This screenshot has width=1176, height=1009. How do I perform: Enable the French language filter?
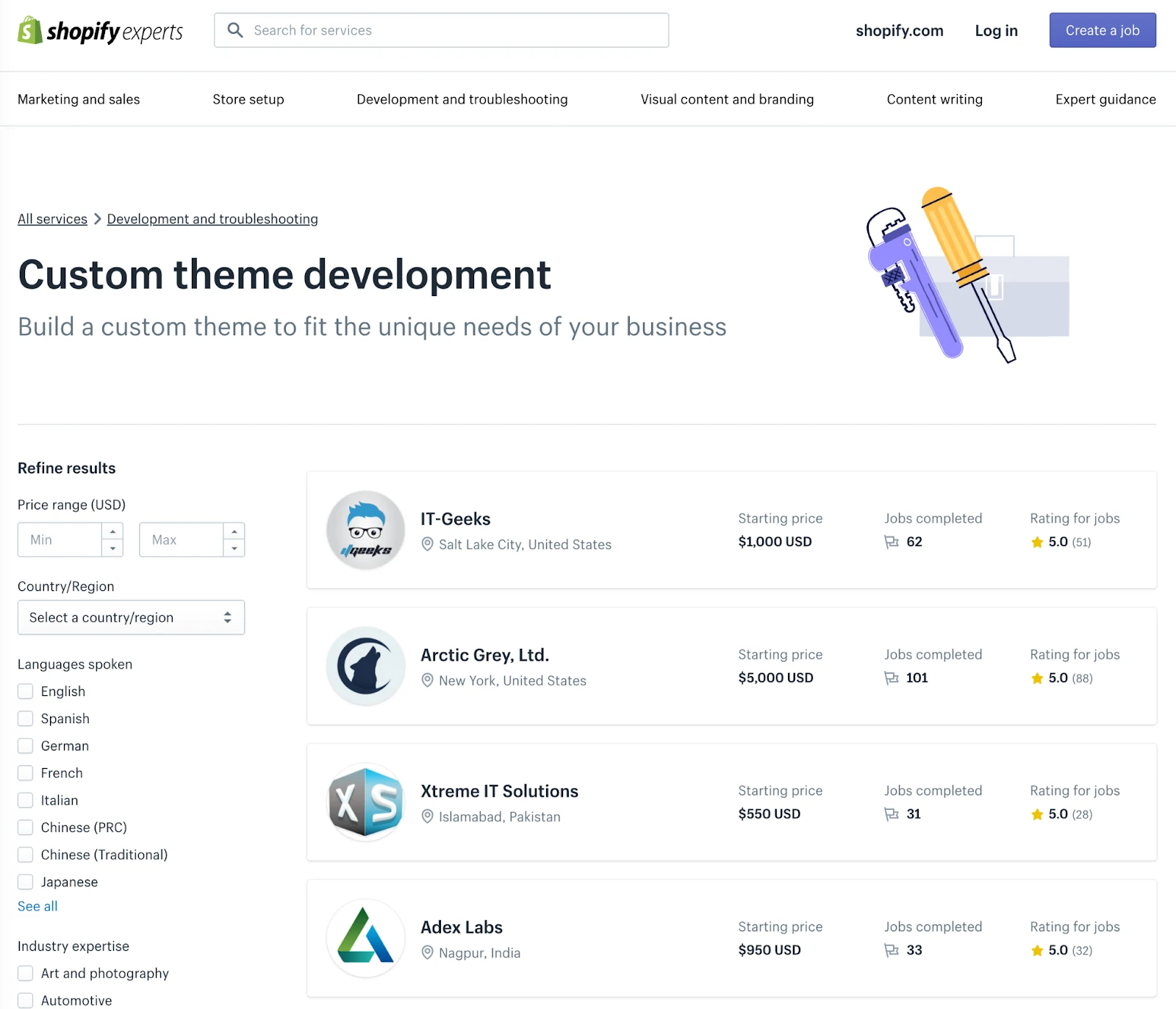26,773
